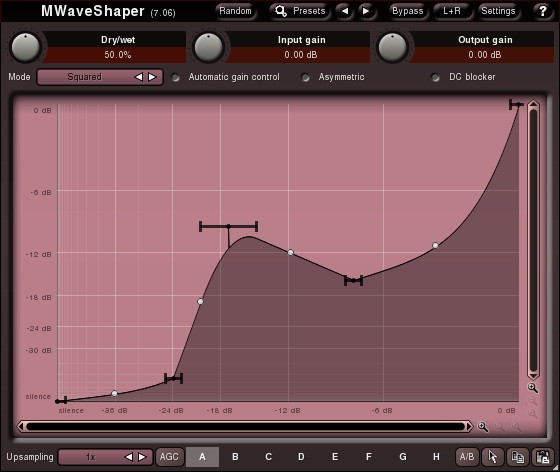Image resolution: width=560 pixels, height=472 pixels.
Task: Select preset slot D
Action: click(x=301, y=457)
